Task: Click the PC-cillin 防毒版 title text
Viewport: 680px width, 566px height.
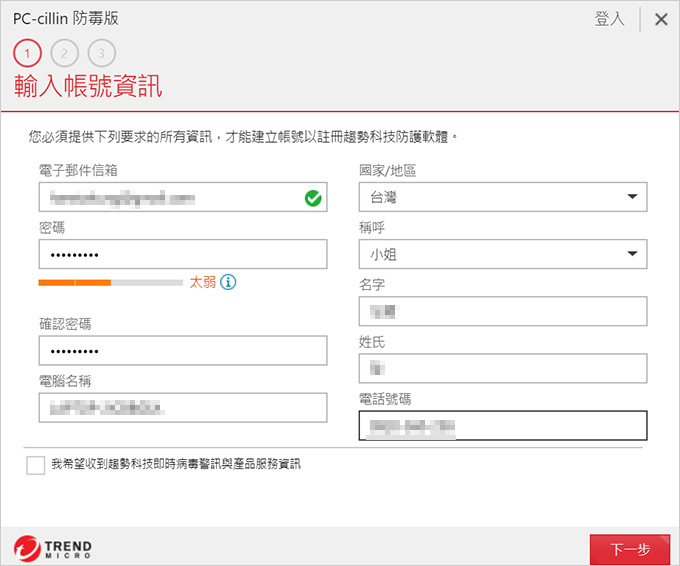Action: point(65,19)
